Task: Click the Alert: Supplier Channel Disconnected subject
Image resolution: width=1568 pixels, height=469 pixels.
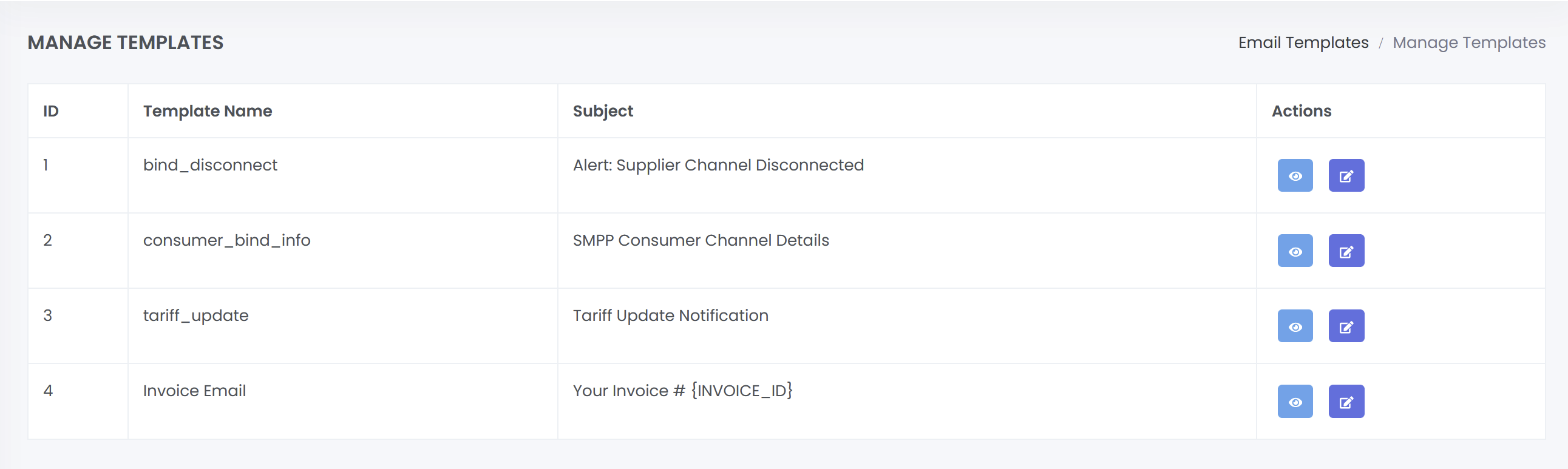Action: pyautogui.click(x=718, y=166)
